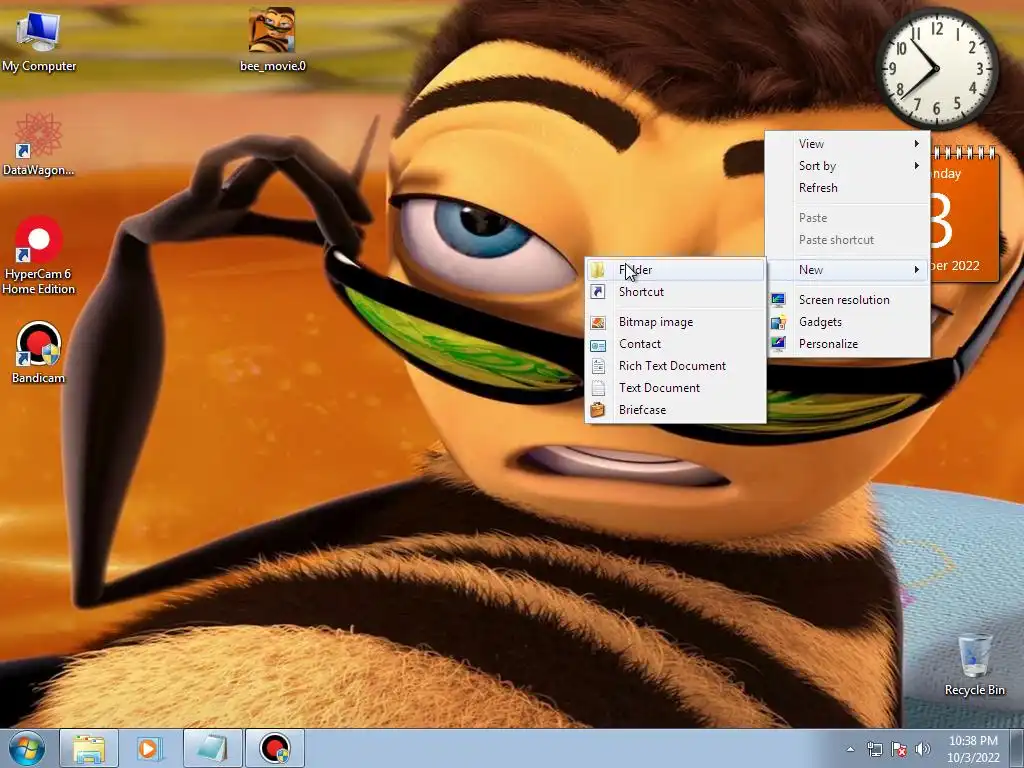Click the network tray icon
The height and width of the screenshot is (768, 1024).
(x=874, y=749)
